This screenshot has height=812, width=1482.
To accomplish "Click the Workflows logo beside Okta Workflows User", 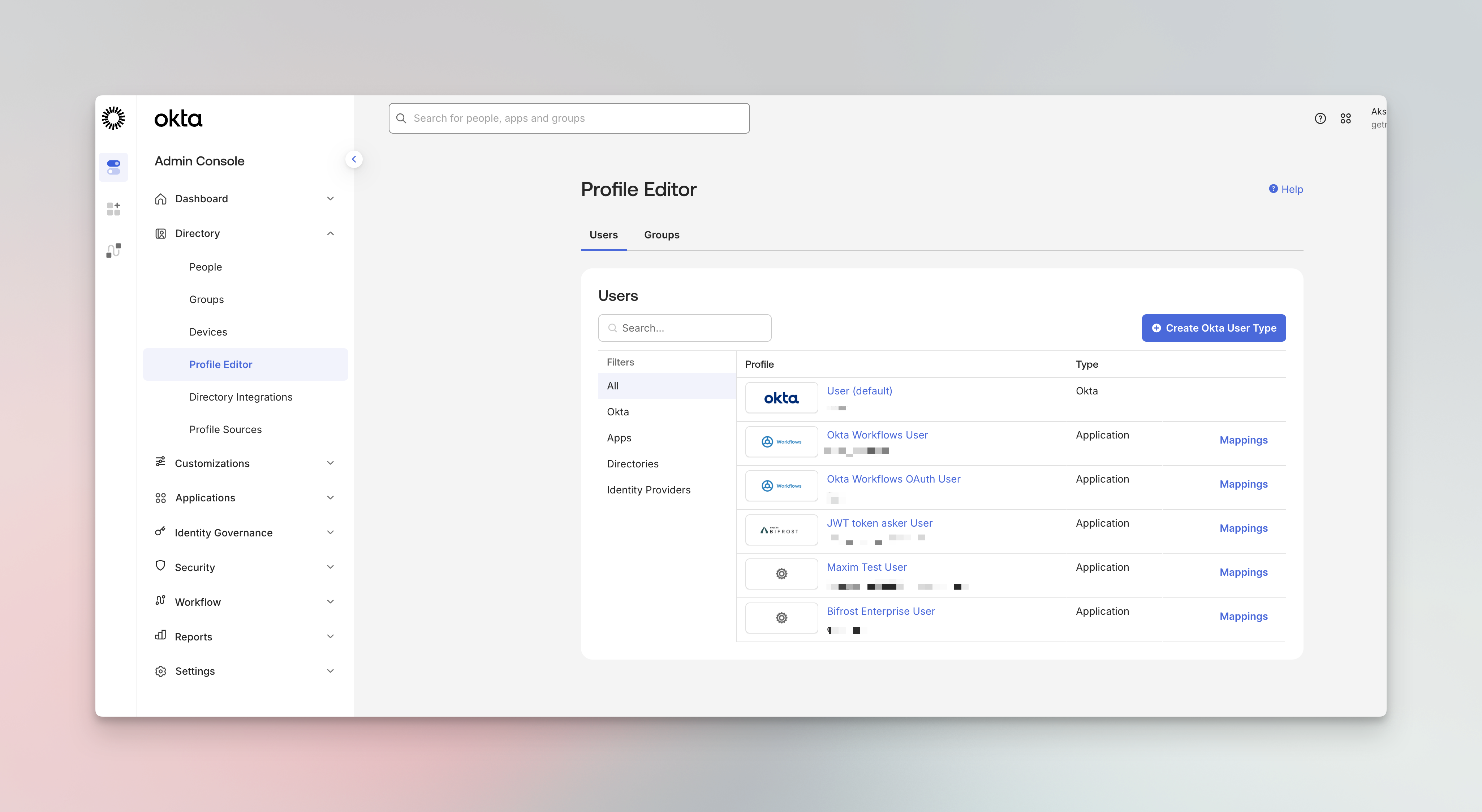I will click(x=781, y=442).
